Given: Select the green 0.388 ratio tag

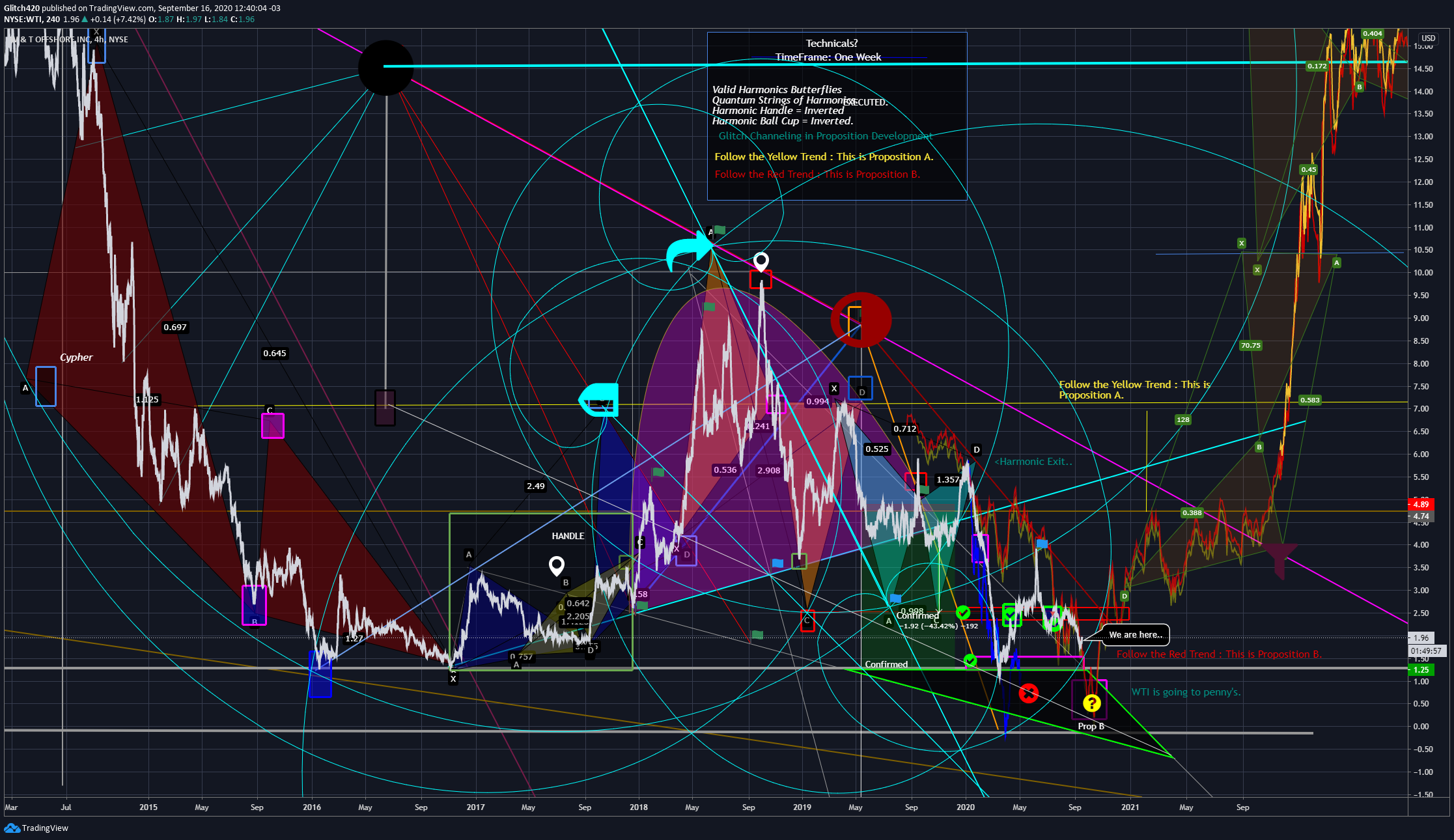Looking at the screenshot, I should tap(1192, 513).
